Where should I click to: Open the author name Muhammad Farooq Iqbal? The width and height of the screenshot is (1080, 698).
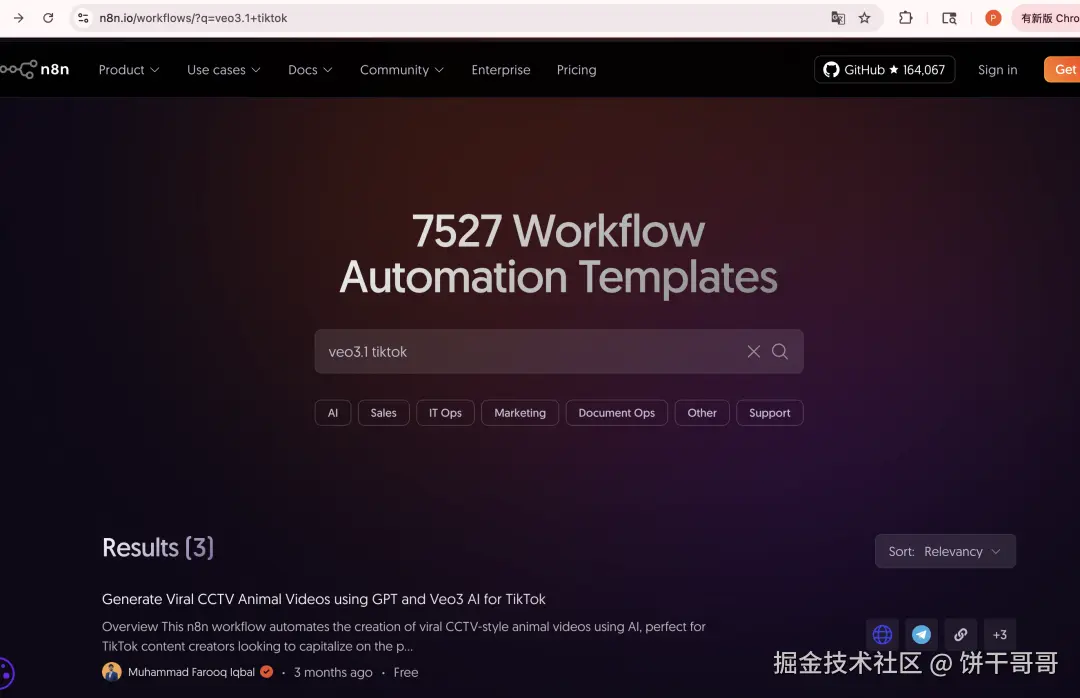click(x=191, y=672)
